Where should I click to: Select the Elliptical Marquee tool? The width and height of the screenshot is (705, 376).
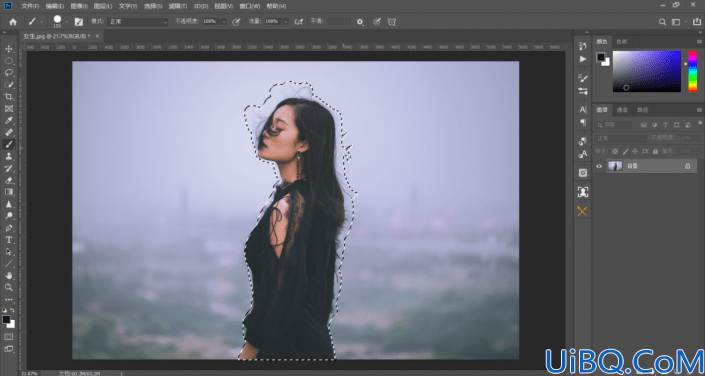[9, 61]
